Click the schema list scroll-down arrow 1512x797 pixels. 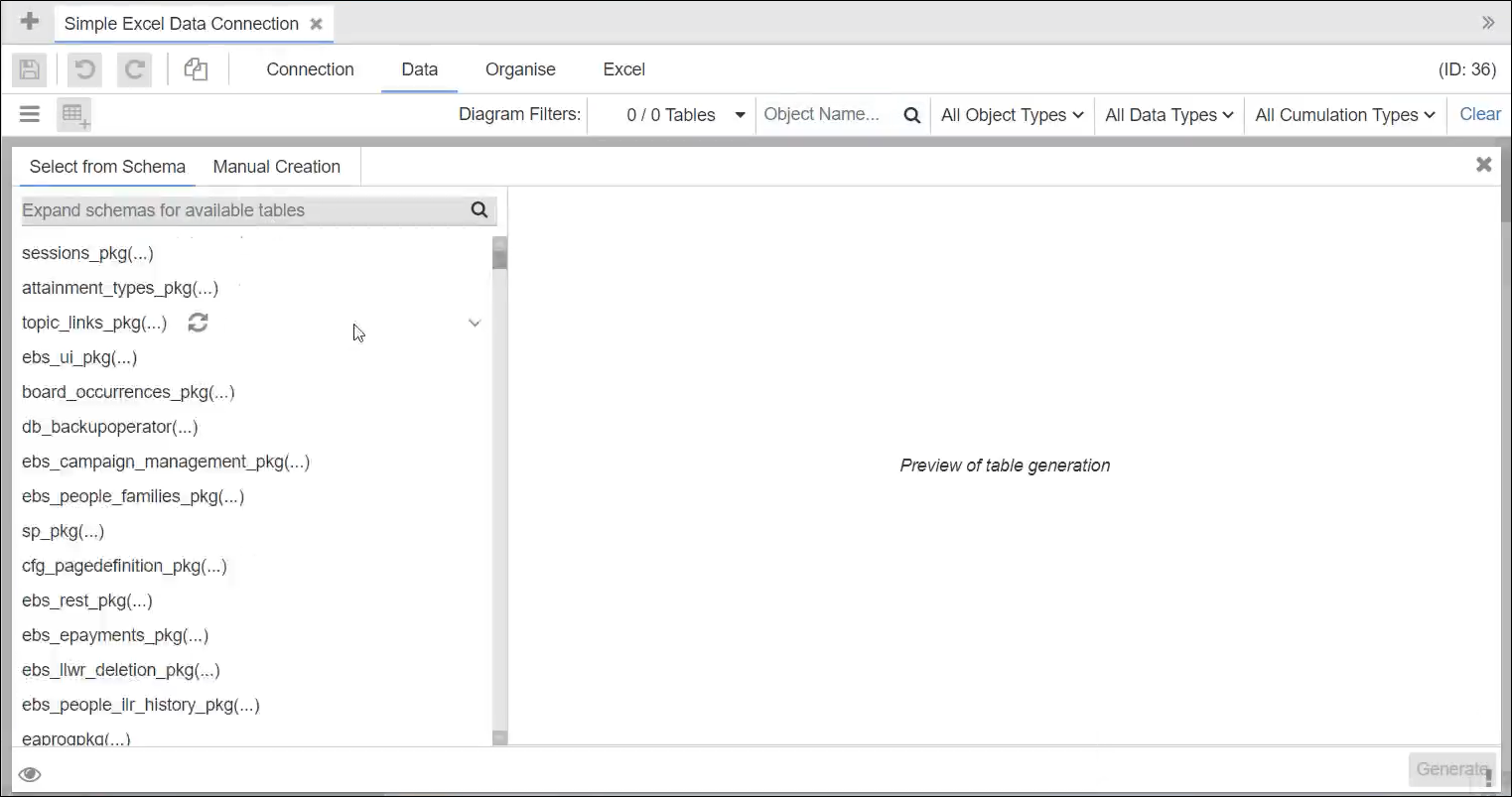click(x=499, y=737)
